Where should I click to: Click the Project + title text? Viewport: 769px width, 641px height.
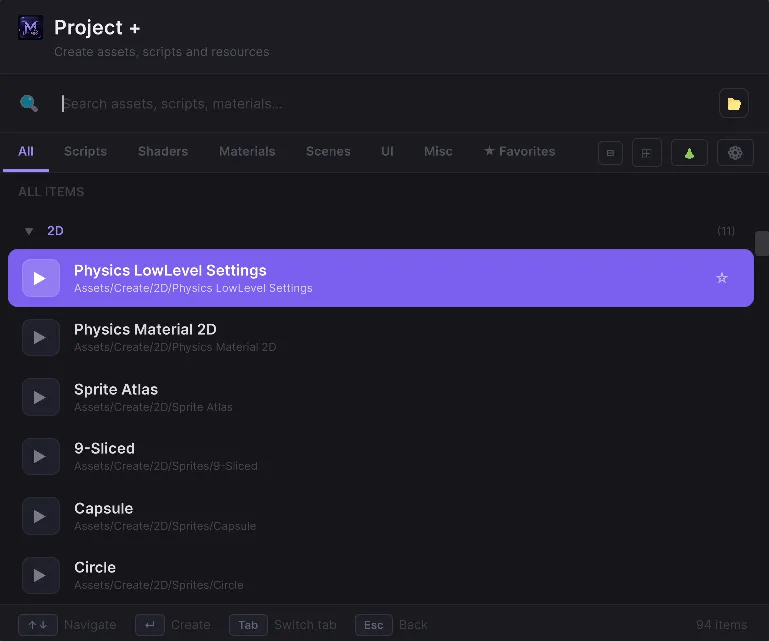(x=97, y=27)
